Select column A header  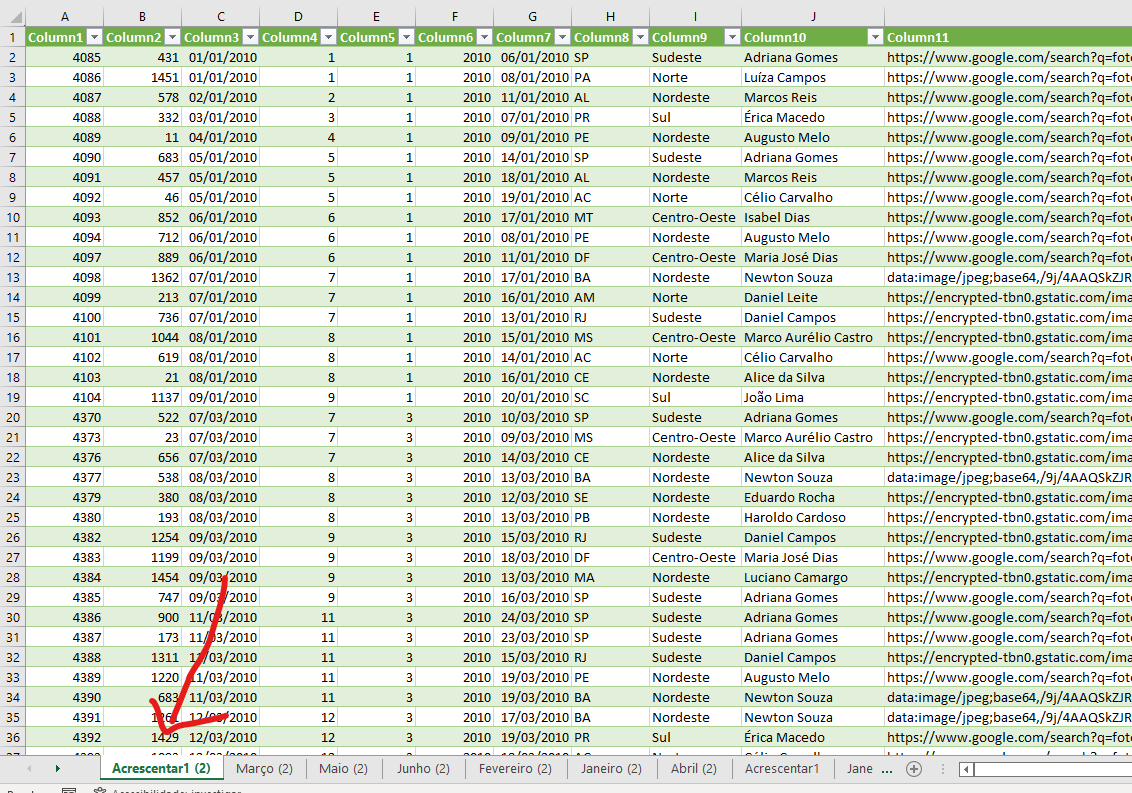coord(64,16)
